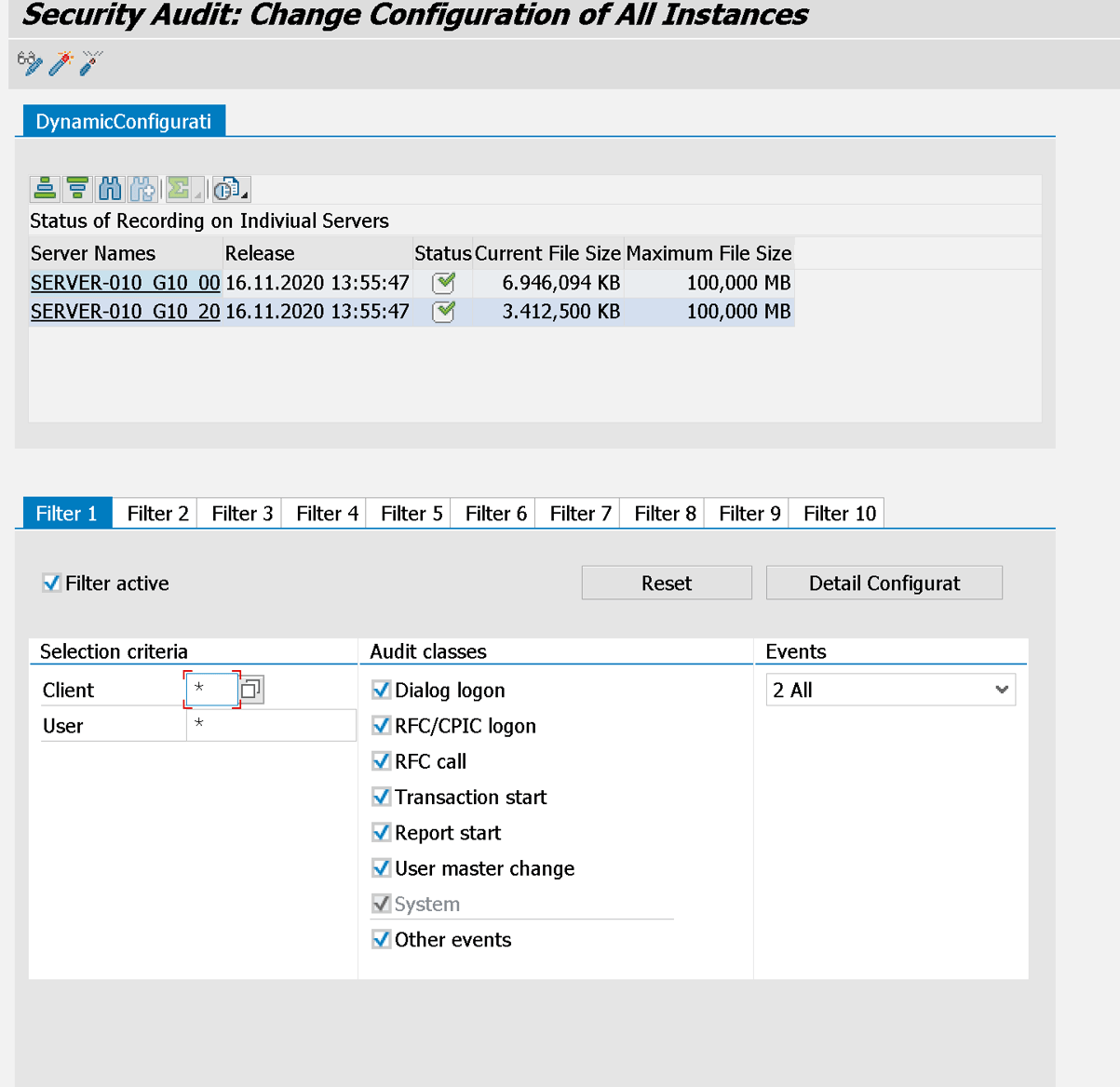Sort the server list in ascending order
The width and height of the screenshot is (1120, 1087).
44,189
